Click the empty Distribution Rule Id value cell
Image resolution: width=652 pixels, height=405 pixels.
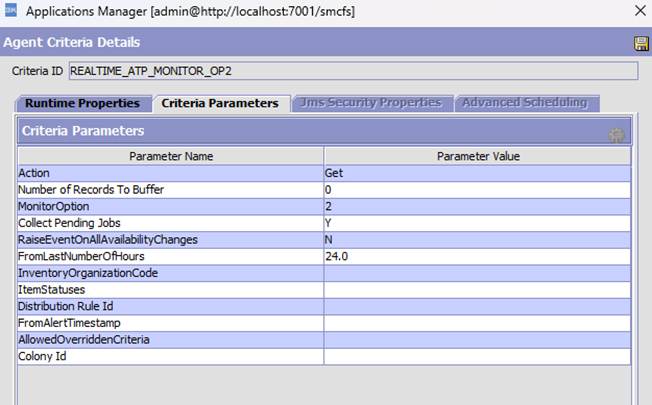click(477, 306)
